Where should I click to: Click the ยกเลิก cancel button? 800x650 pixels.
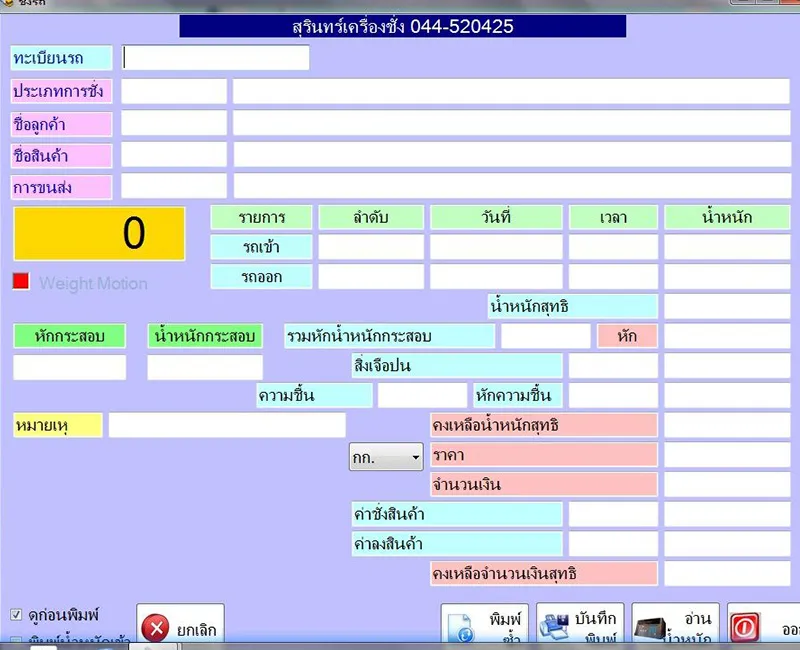pyautogui.click(x=181, y=623)
